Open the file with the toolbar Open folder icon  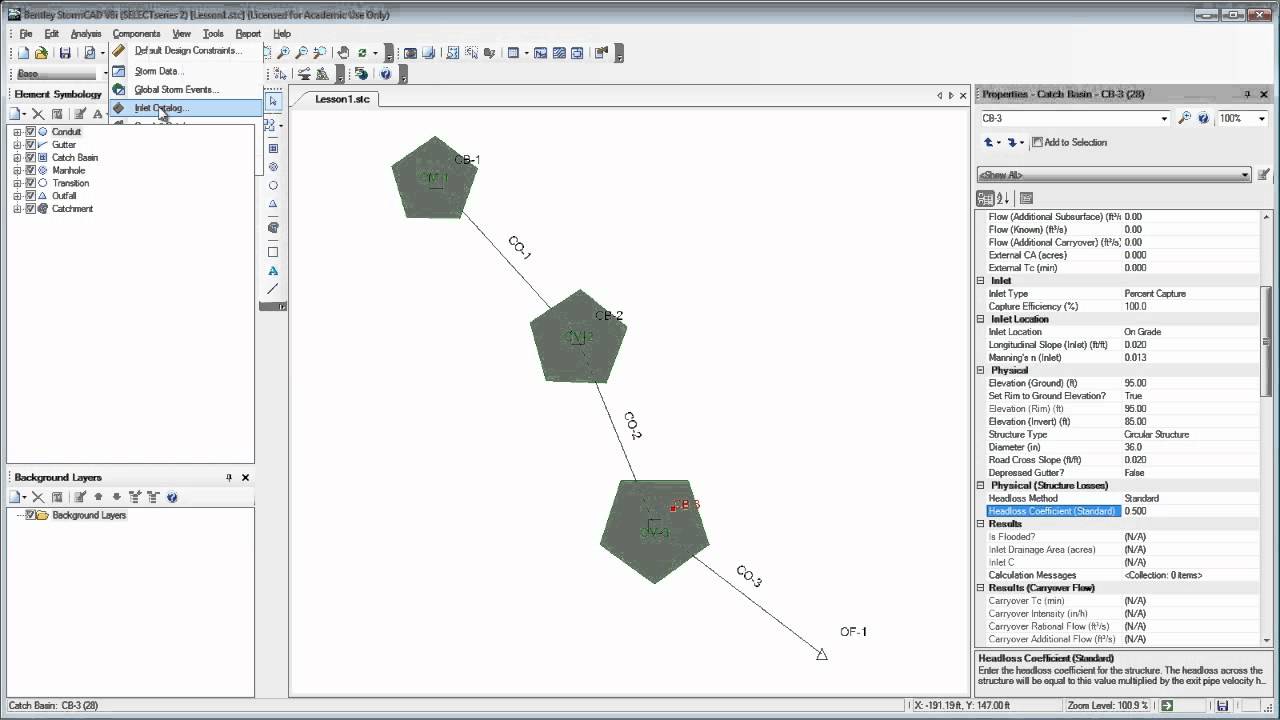tap(41, 53)
